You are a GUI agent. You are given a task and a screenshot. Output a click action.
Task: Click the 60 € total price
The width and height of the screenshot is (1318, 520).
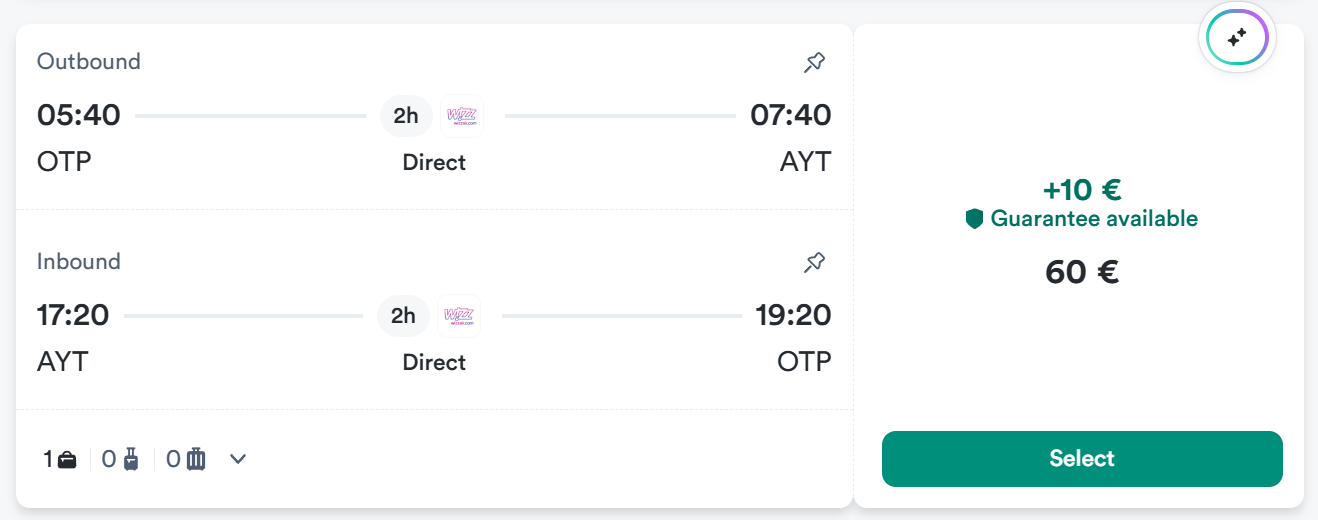(1082, 272)
